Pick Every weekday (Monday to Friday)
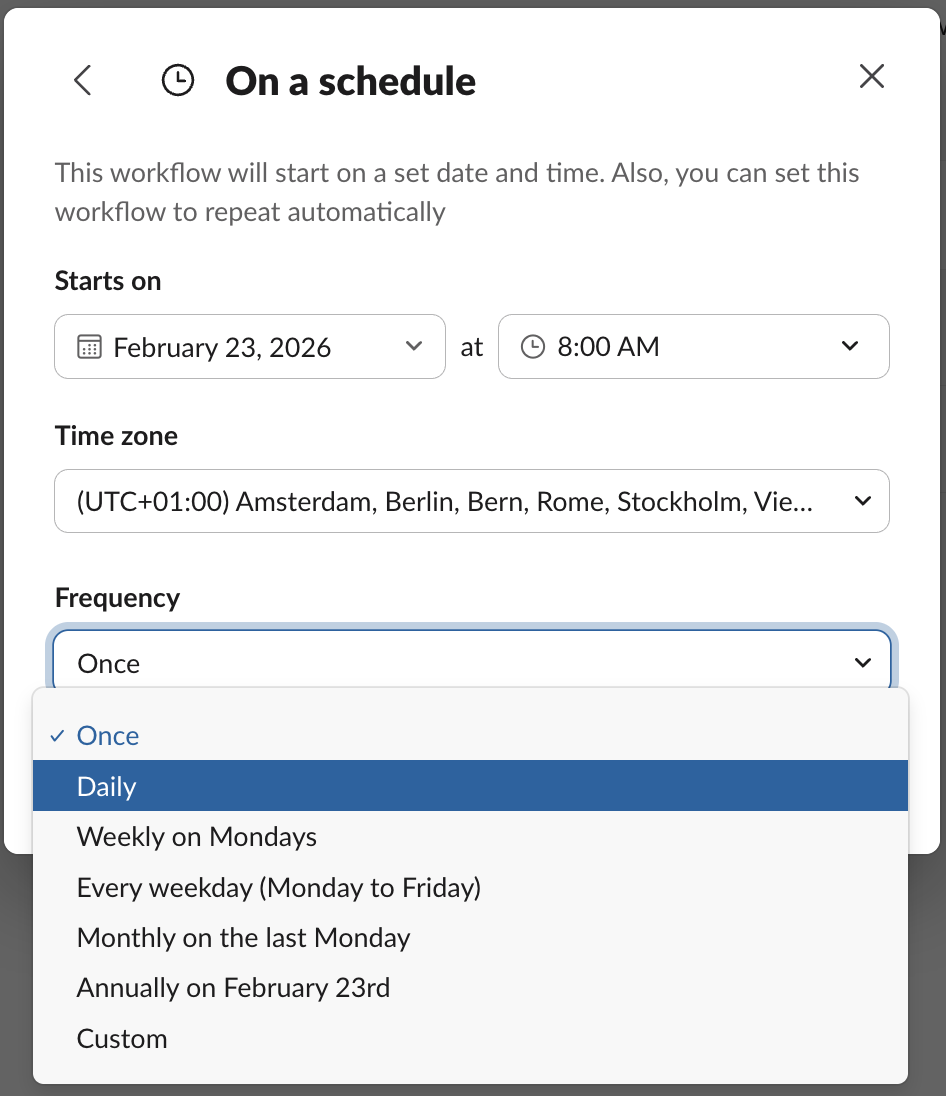 279,887
